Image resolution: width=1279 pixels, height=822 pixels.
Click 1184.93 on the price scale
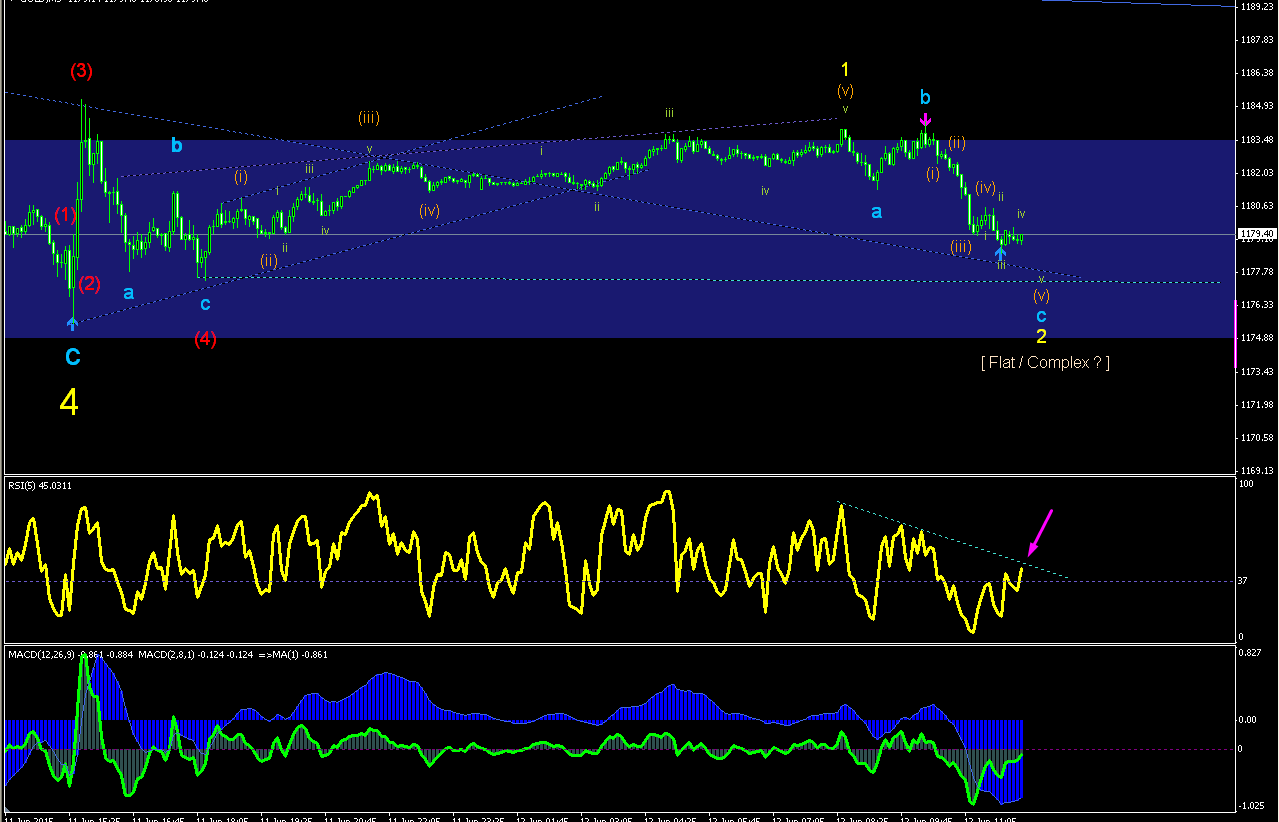pos(1256,106)
